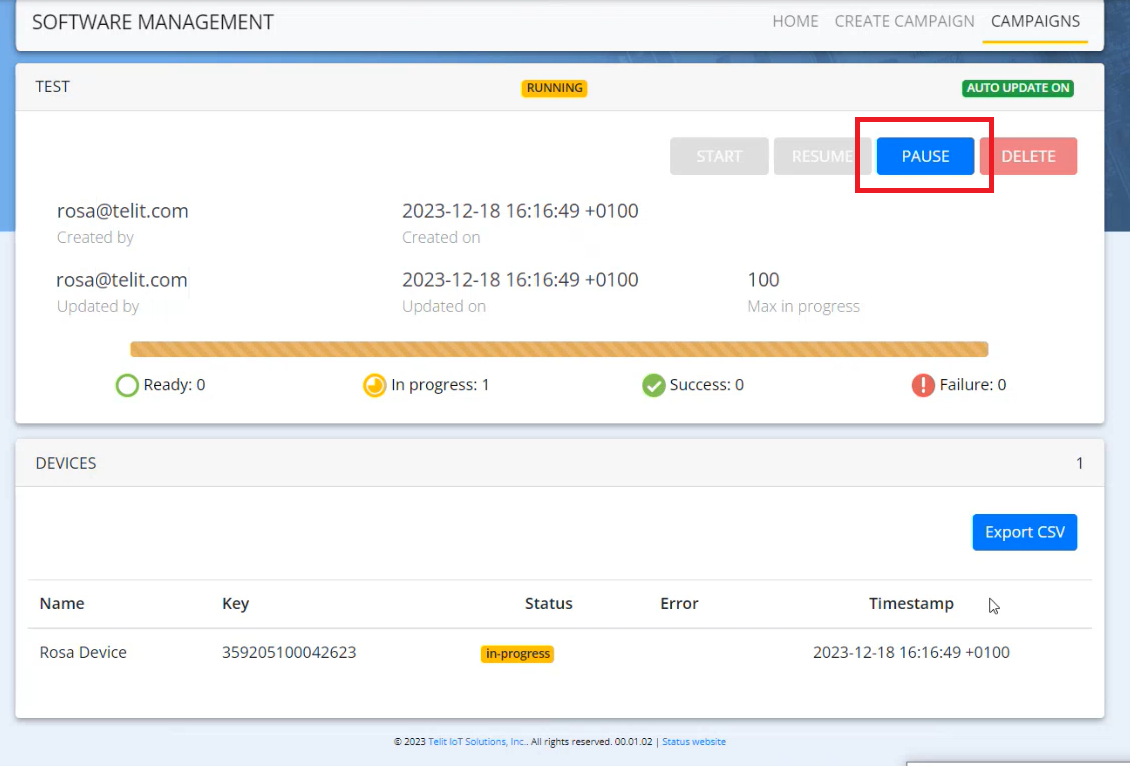Open the Status website link in footer
This screenshot has height=766, width=1130.
[694, 742]
